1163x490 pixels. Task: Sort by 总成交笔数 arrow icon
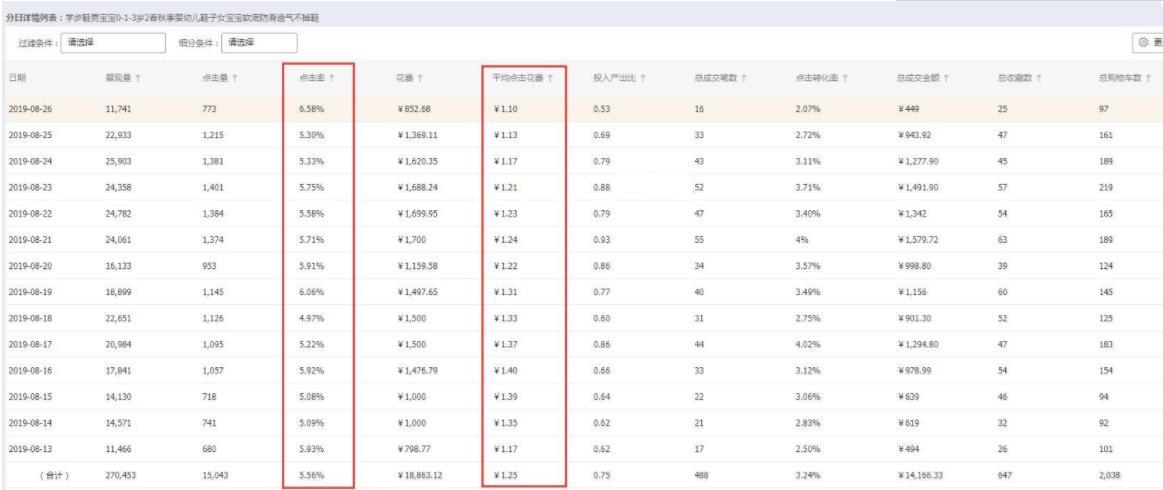pos(746,77)
